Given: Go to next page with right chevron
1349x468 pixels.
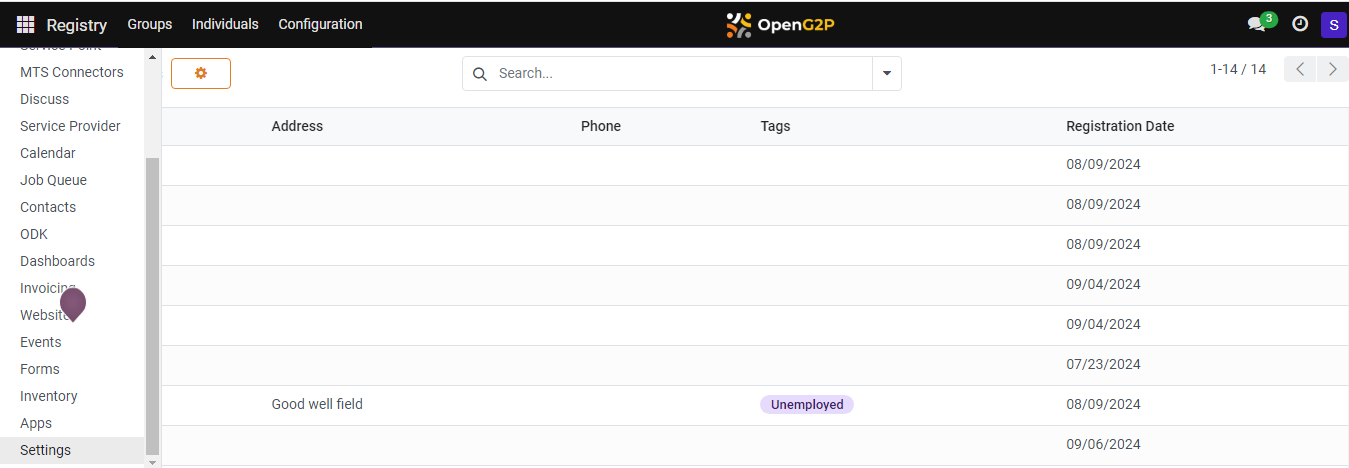Looking at the screenshot, I should 1332,69.
